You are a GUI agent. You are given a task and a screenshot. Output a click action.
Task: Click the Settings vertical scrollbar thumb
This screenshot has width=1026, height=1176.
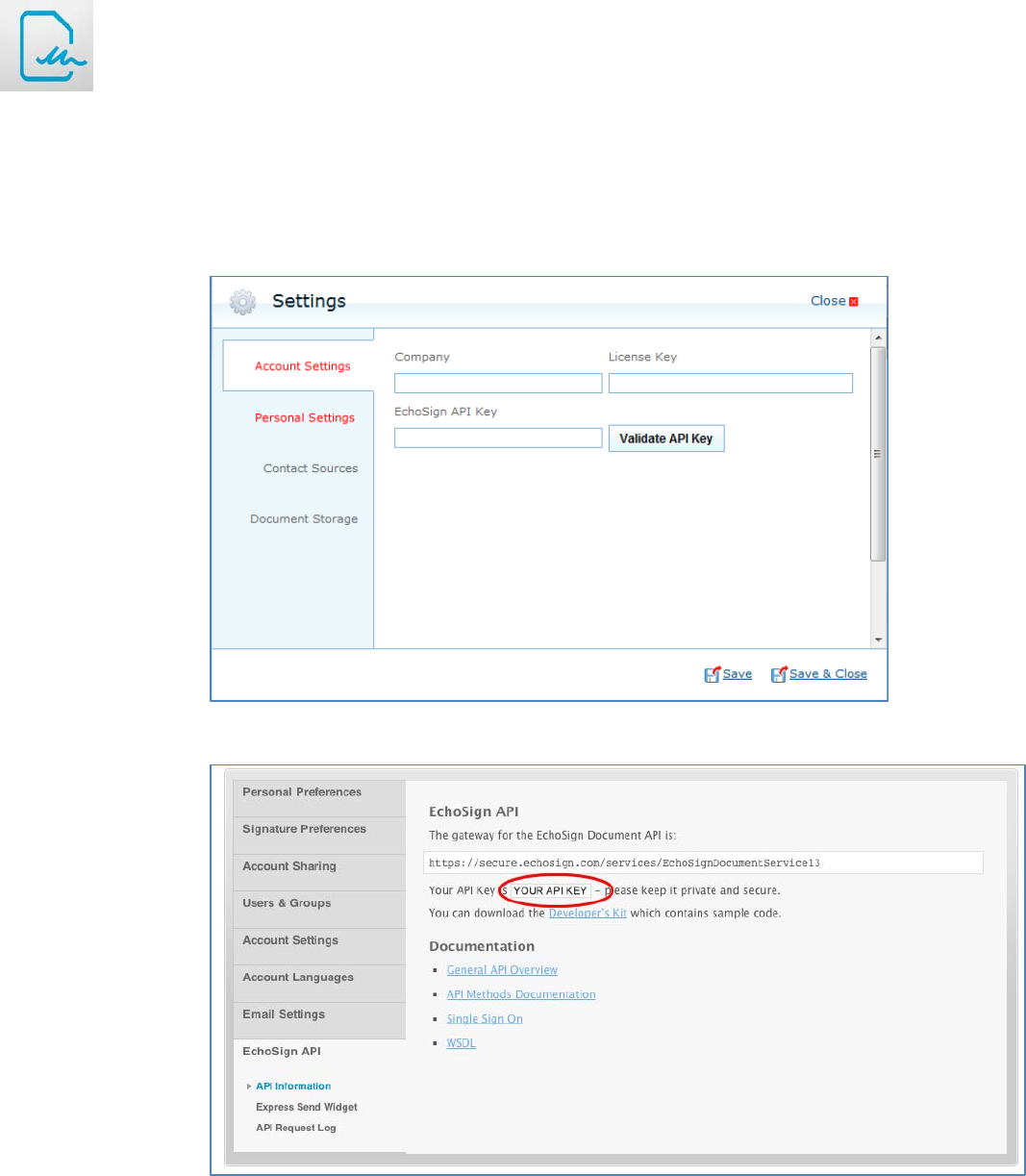[x=878, y=454]
